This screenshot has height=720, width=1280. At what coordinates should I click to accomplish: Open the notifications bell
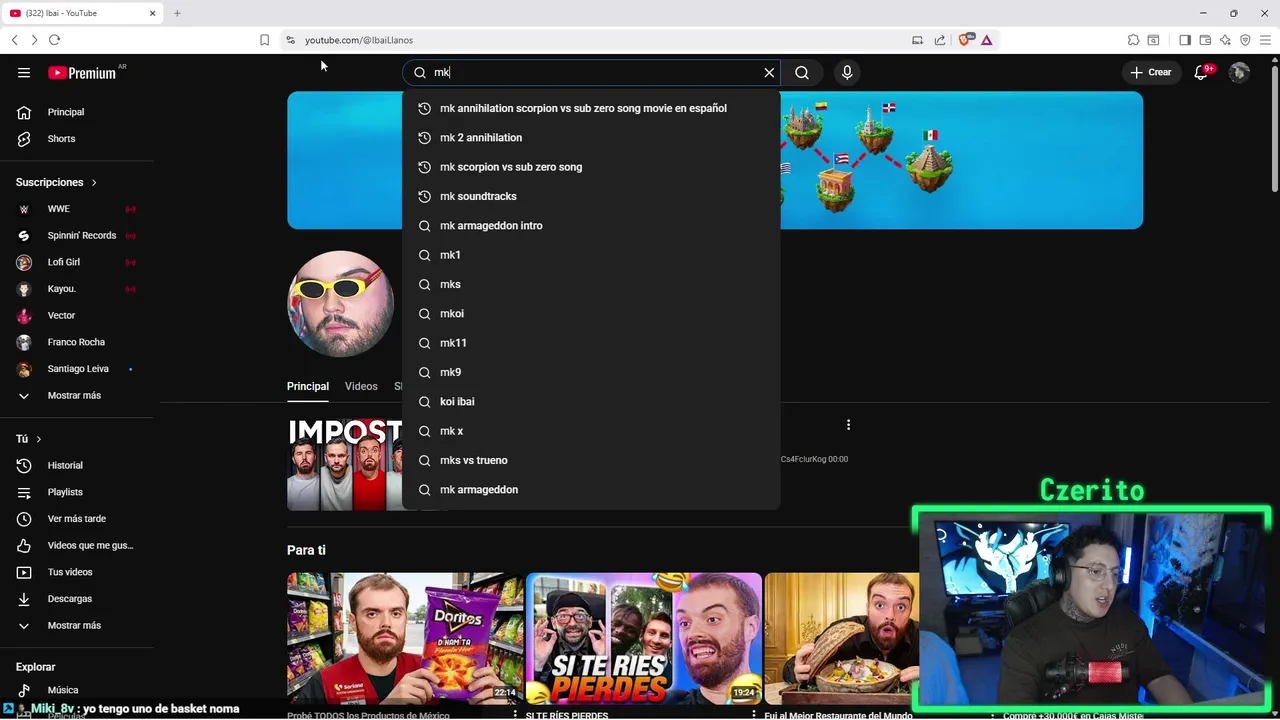tap(1201, 72)
